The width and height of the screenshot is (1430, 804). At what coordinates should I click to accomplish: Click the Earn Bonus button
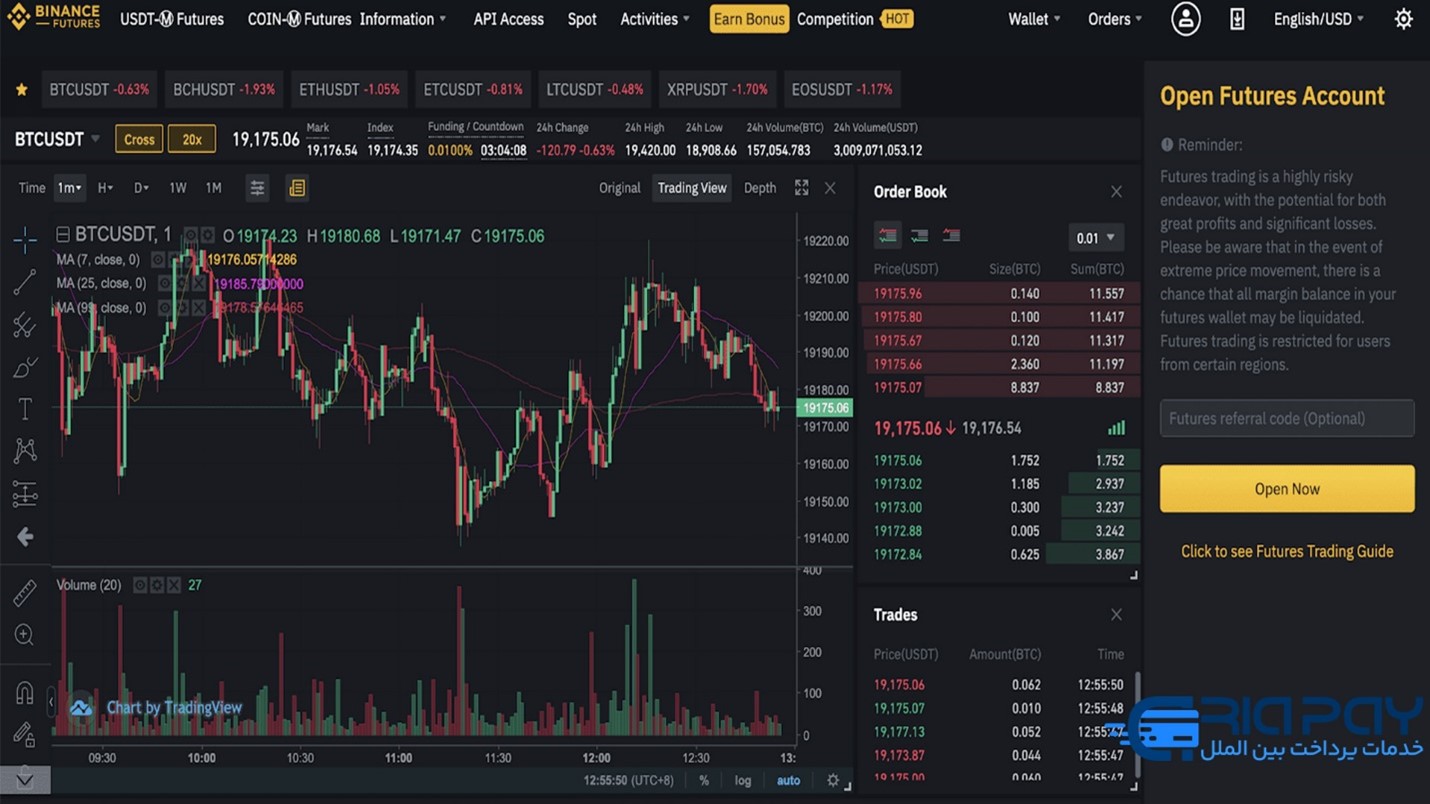[749, 19]
